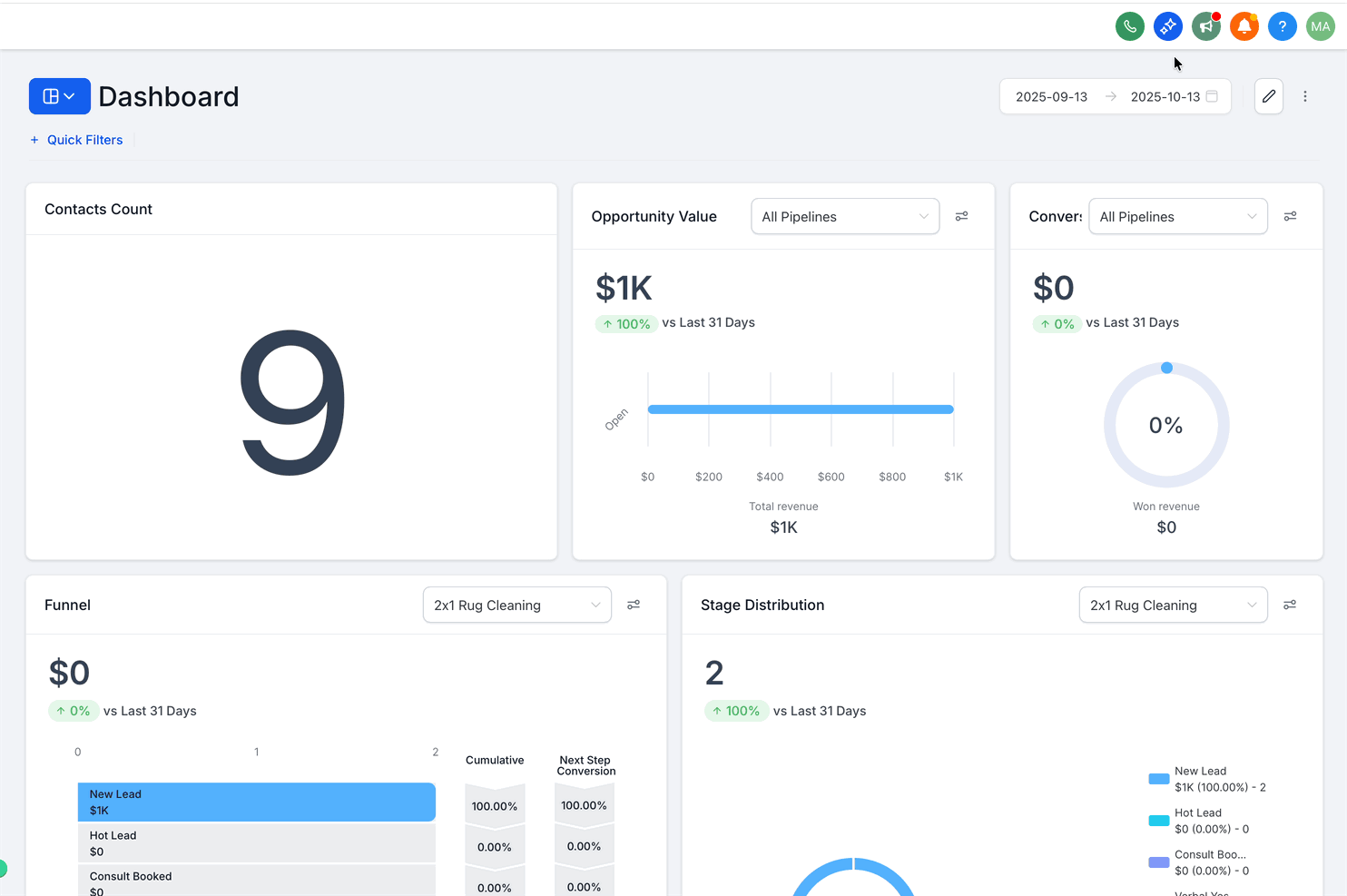Screen dimensions: 1347x896
Task: Open the three-dot dashboard options menu
Action: [x=1305, y=96]
